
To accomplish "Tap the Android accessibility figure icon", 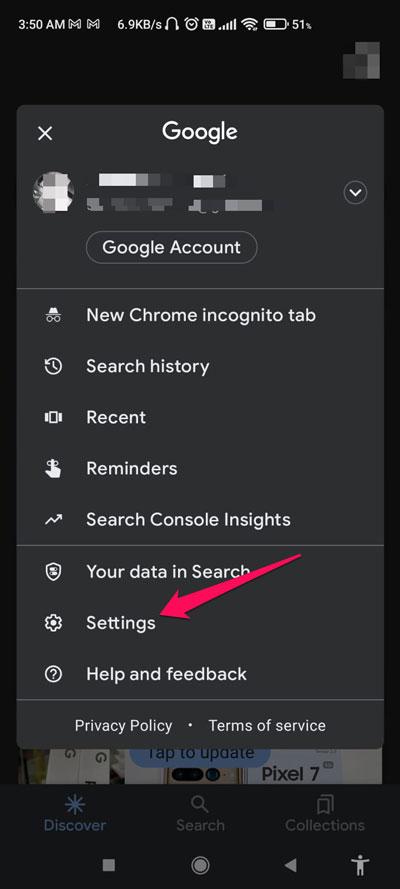I will 360,865.
